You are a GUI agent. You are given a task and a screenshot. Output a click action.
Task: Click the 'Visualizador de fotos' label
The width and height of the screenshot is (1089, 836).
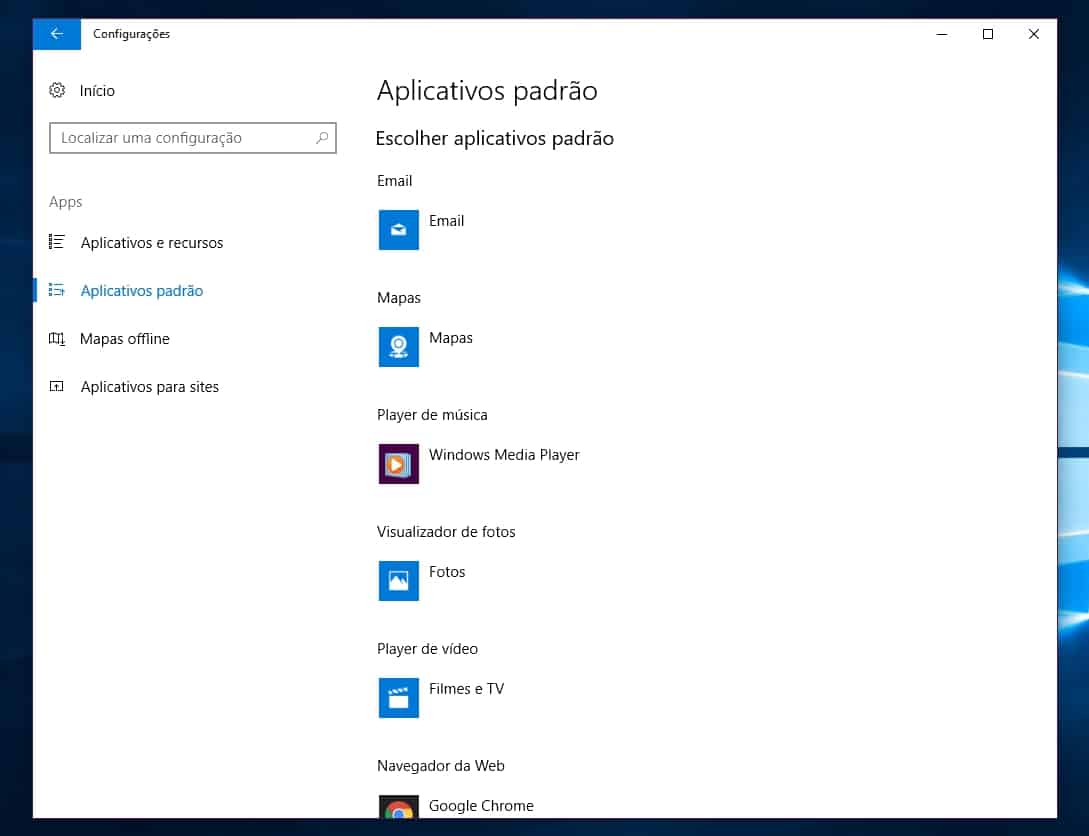pyautogui.click(x=446, y=532)
